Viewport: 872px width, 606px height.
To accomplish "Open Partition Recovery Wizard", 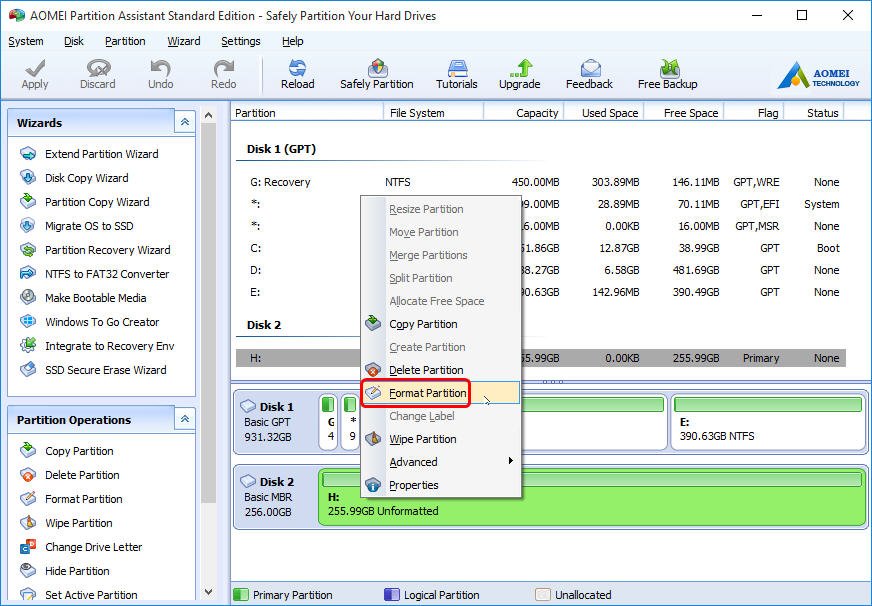I will click(x=95, y=250).
